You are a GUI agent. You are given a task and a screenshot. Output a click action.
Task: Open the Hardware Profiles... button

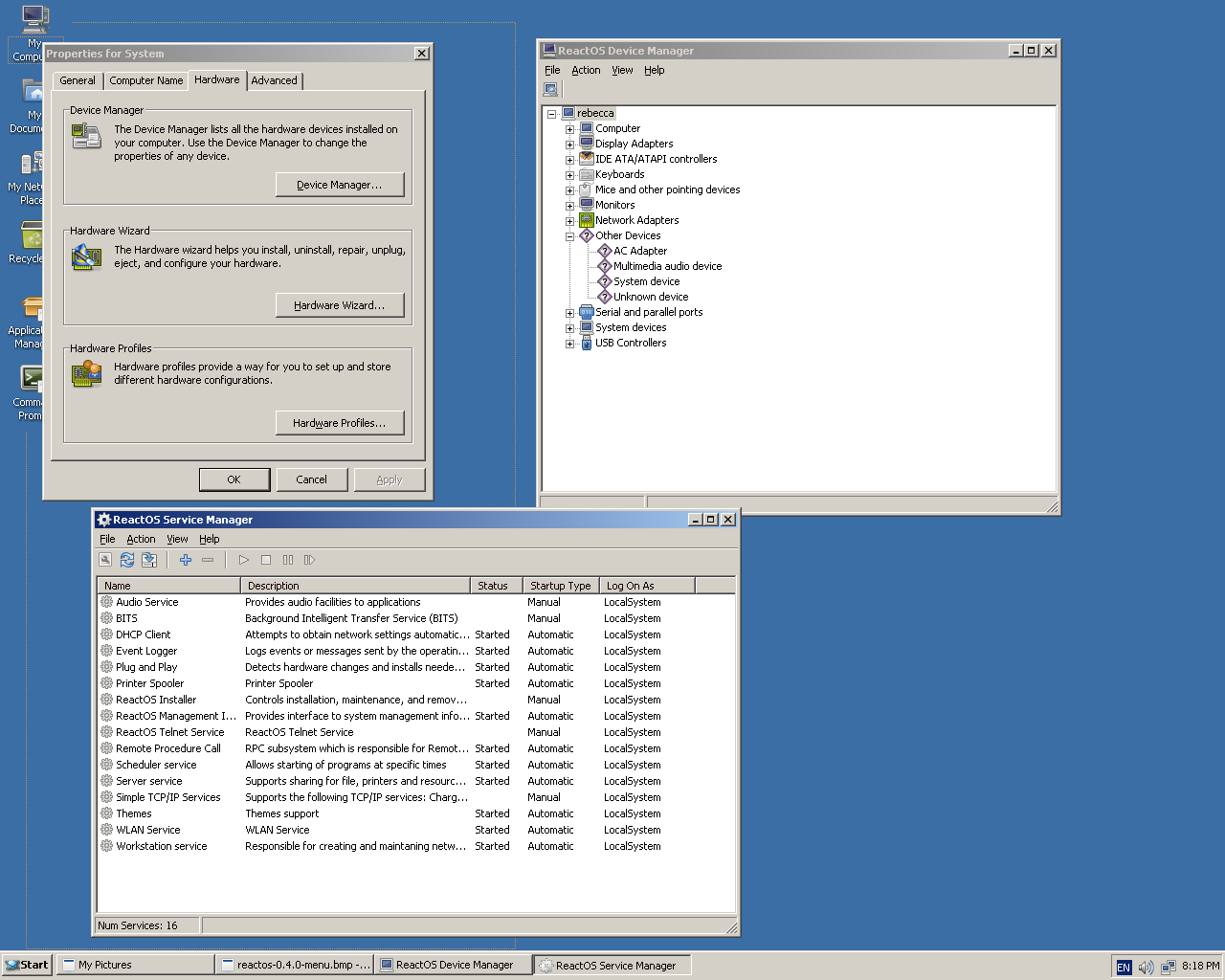tap(340, 423)
